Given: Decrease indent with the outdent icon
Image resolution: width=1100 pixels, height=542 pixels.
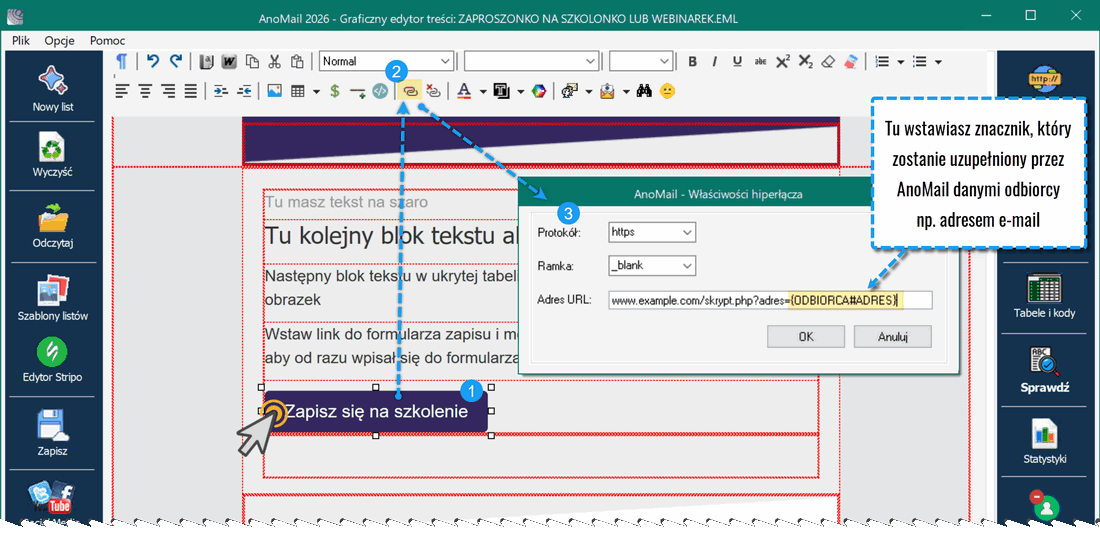Looking at the screenshot, I should click(244, 90).
